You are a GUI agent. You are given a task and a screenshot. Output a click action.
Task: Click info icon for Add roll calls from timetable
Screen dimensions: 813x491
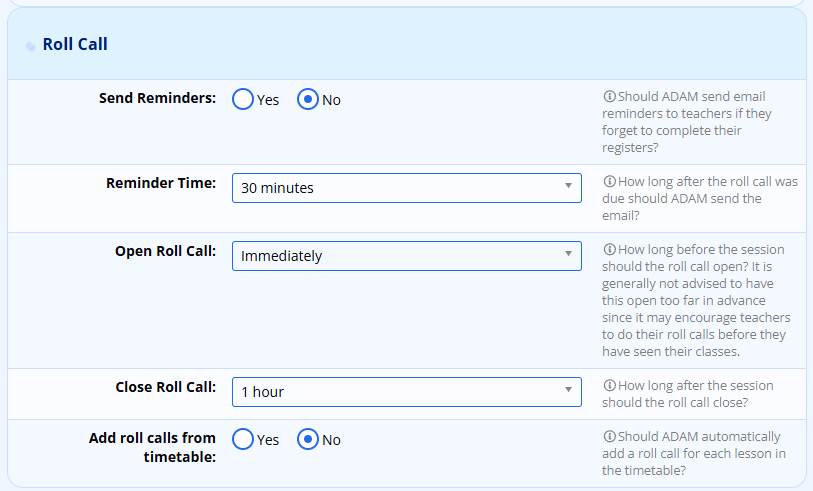[609, 436]
